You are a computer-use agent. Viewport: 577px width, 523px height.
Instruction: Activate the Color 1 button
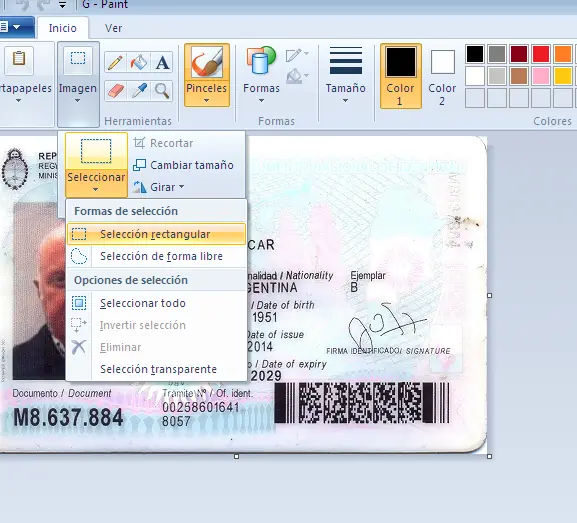click(x=400, y=76)
